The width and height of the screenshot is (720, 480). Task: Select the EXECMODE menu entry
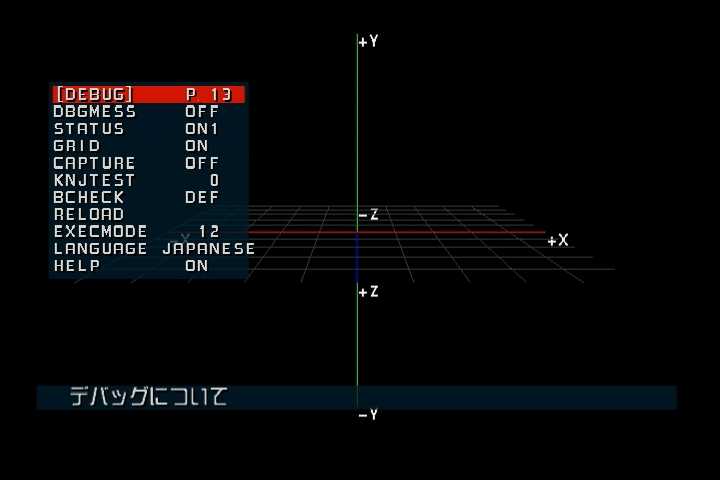pyautogui.click(x=100, y=232)
